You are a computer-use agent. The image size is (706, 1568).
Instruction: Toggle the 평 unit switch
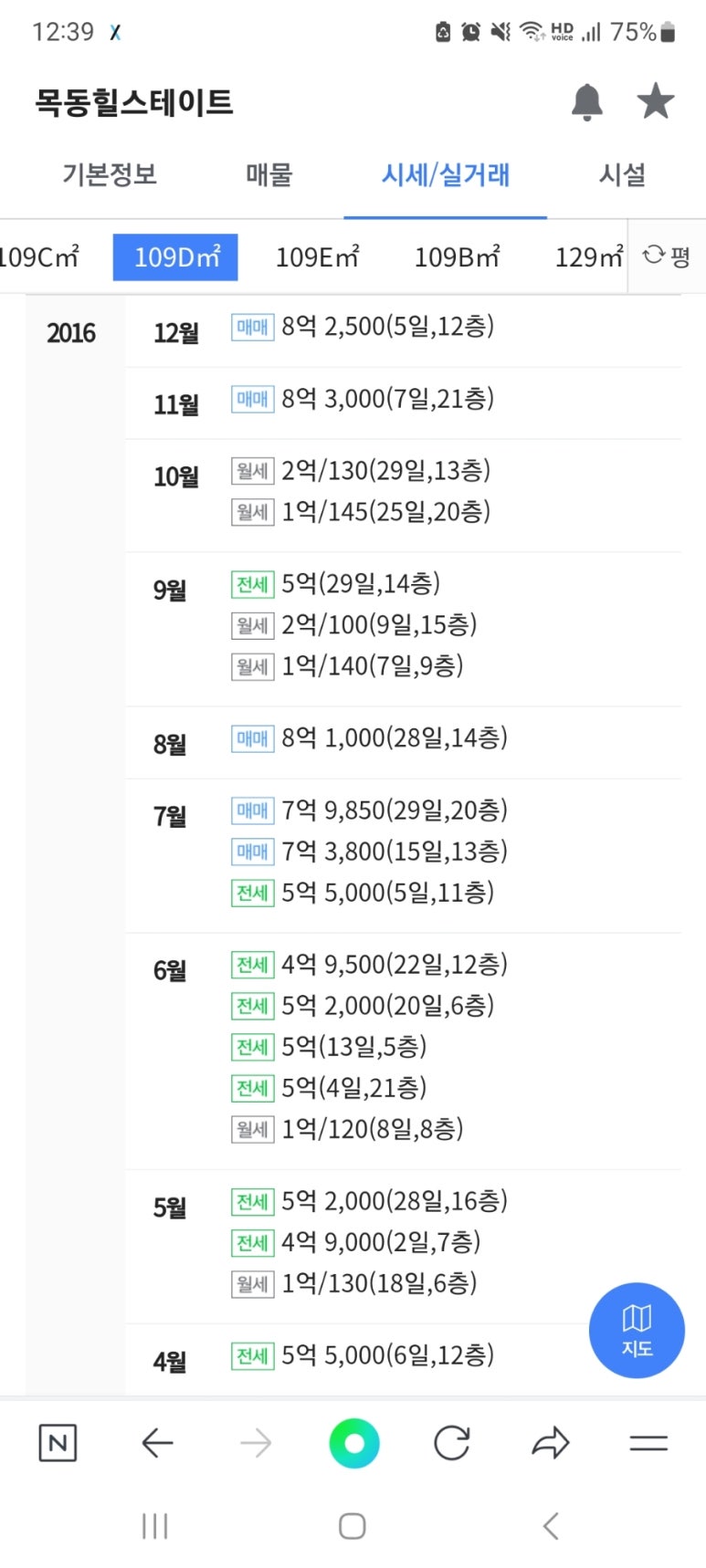pos(667,256)
